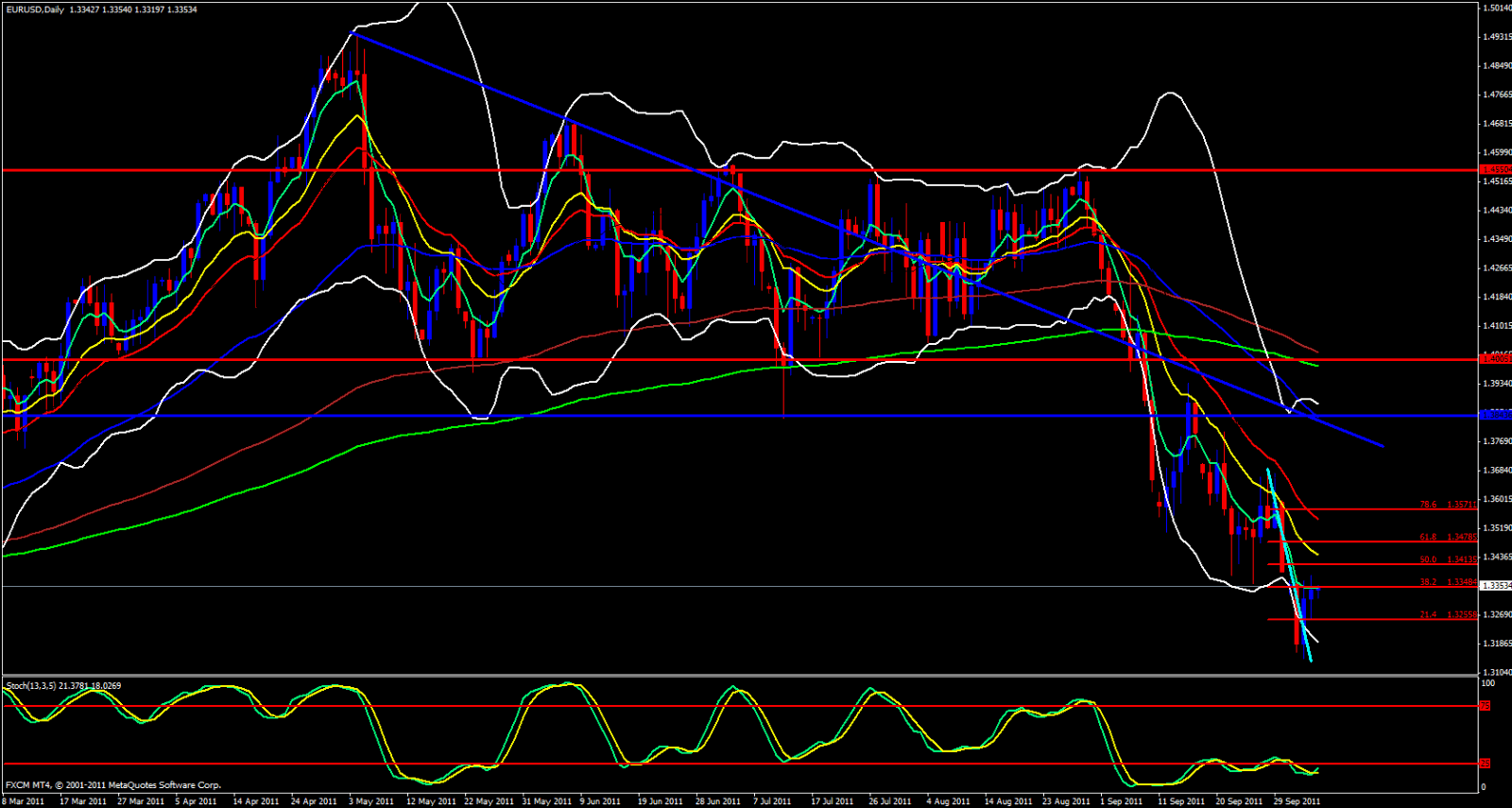This screenshot has height=808, width=1512.
Task: Click the 28 Jun 2011 date label
Action: point(718,801)
